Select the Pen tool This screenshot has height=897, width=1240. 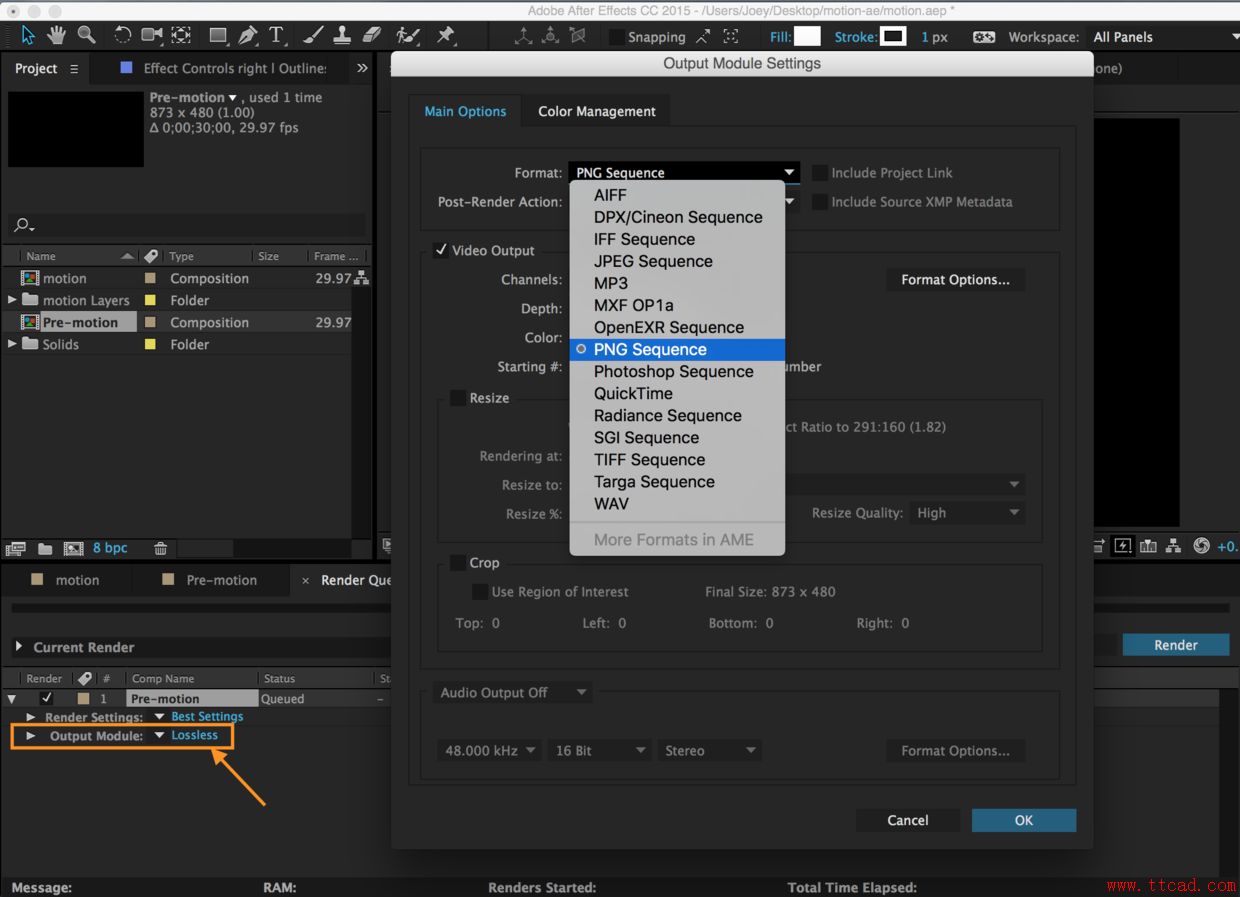pyautogui.click(x=248, y=35)
